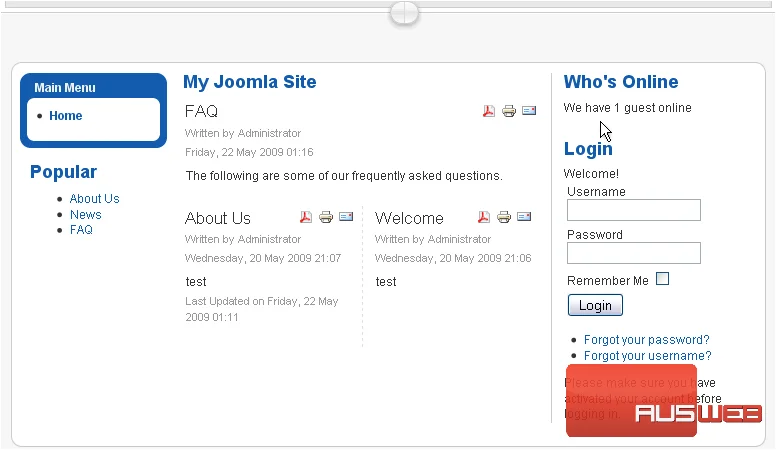
Task: Click the 'Wednesday, 20 May 2009 21:06' date
Action: [x=453, y=258]
